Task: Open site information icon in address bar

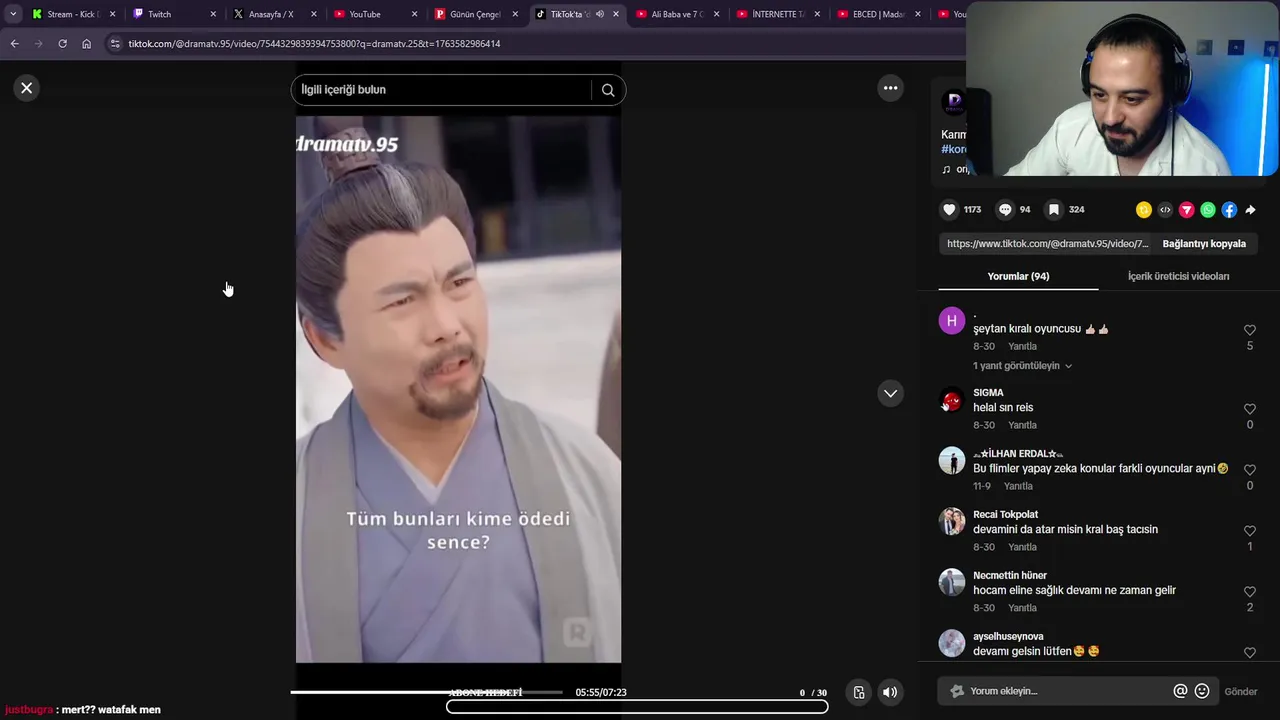Action: tap(115, 44)
